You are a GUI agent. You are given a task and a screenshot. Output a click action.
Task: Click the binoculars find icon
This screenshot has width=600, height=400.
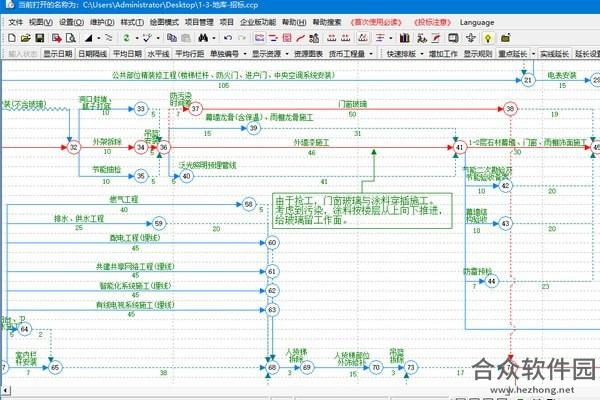[x=203, y=38]
